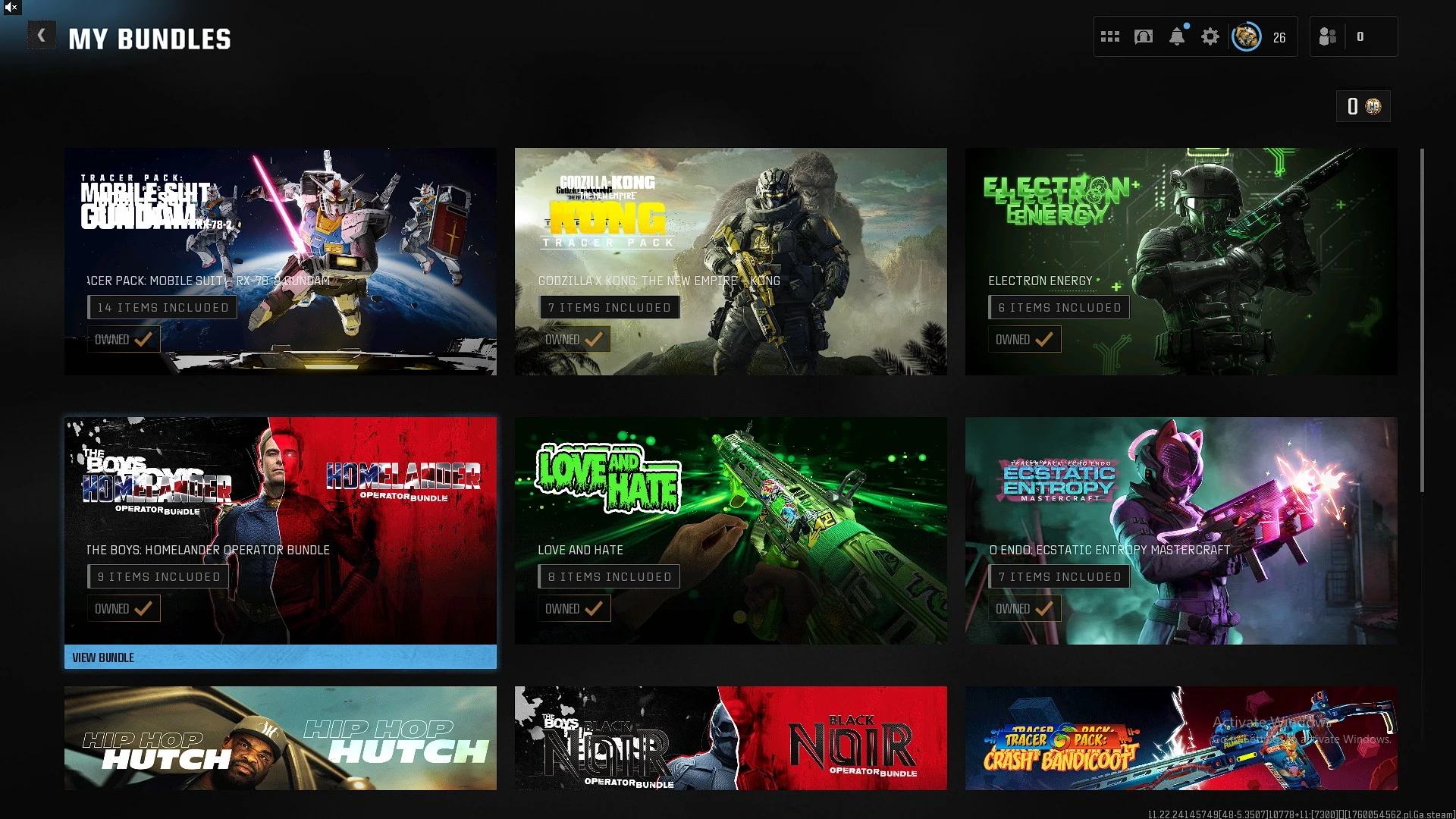Select the Black Noir operator bundle
This screenshot has height=819, width=1456.
click(x=730, y=738)
